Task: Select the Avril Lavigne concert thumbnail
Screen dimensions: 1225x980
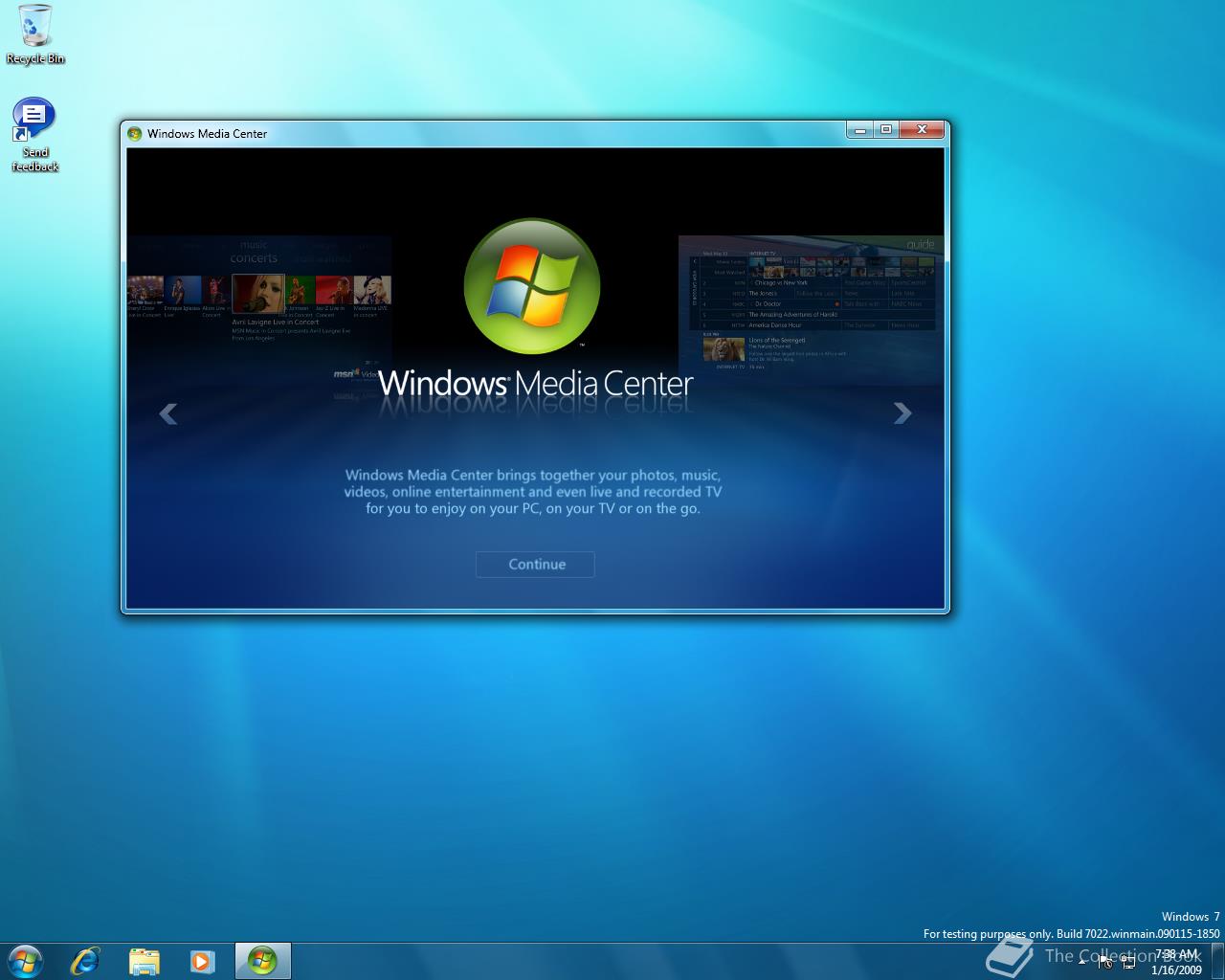Action: point(258,295)
